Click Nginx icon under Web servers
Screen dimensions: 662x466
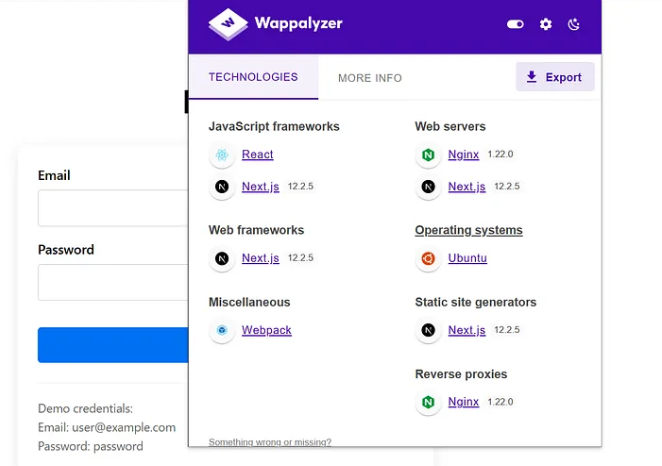428,155
